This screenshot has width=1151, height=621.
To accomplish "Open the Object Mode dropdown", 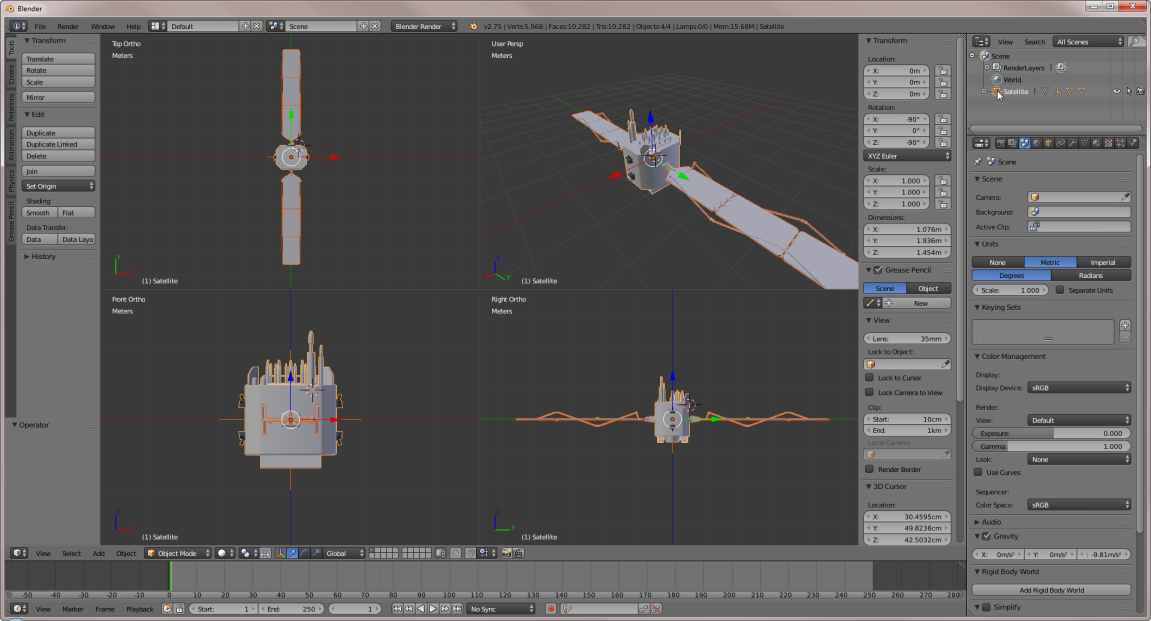I will click(x=178, y=553).
